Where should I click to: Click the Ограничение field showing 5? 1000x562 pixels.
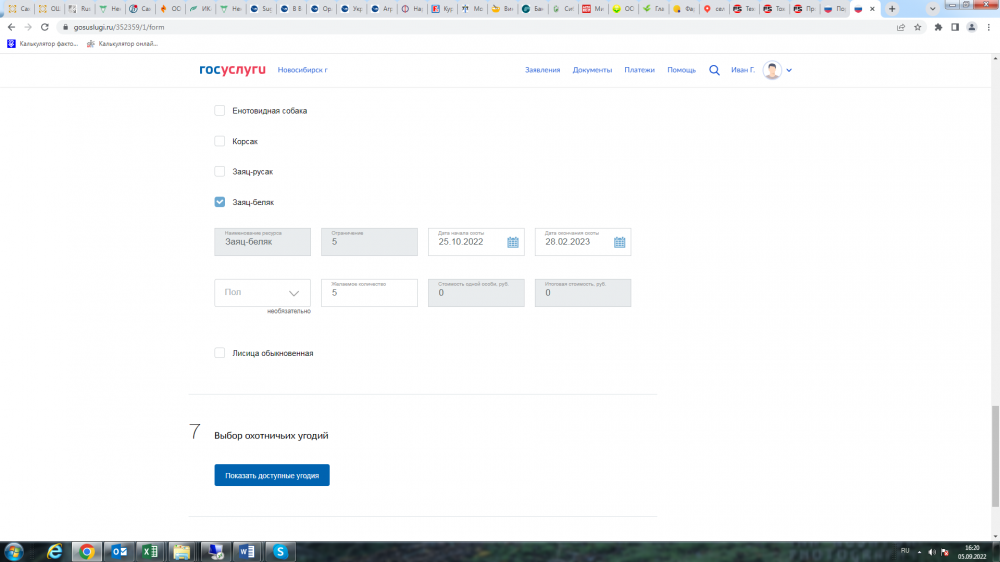pos(369,242)
